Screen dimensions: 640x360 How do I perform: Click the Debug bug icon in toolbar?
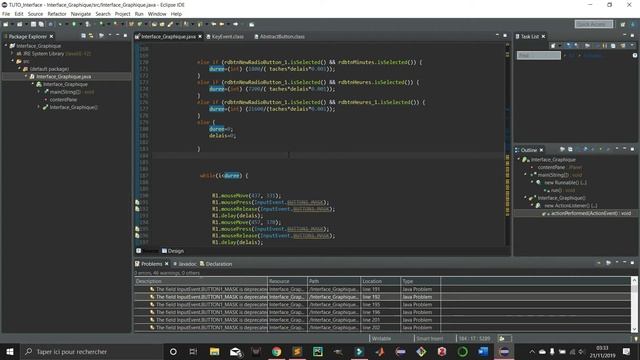tap(60, 24)
